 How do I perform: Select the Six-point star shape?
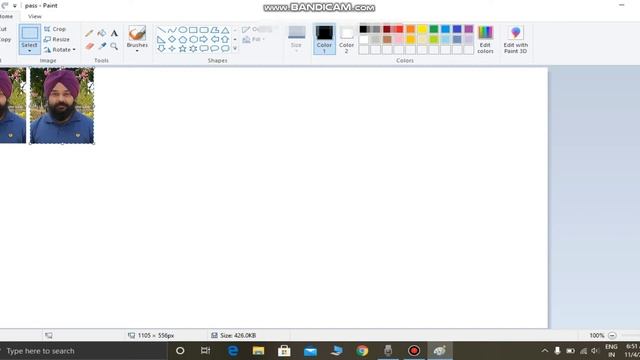click(x=193, y=49)
